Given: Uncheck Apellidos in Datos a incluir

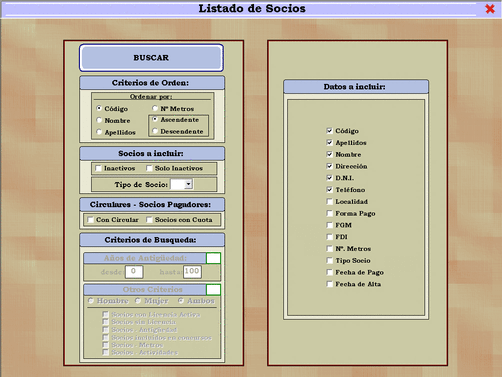Looking at the screenshot, I should (330, 143).
